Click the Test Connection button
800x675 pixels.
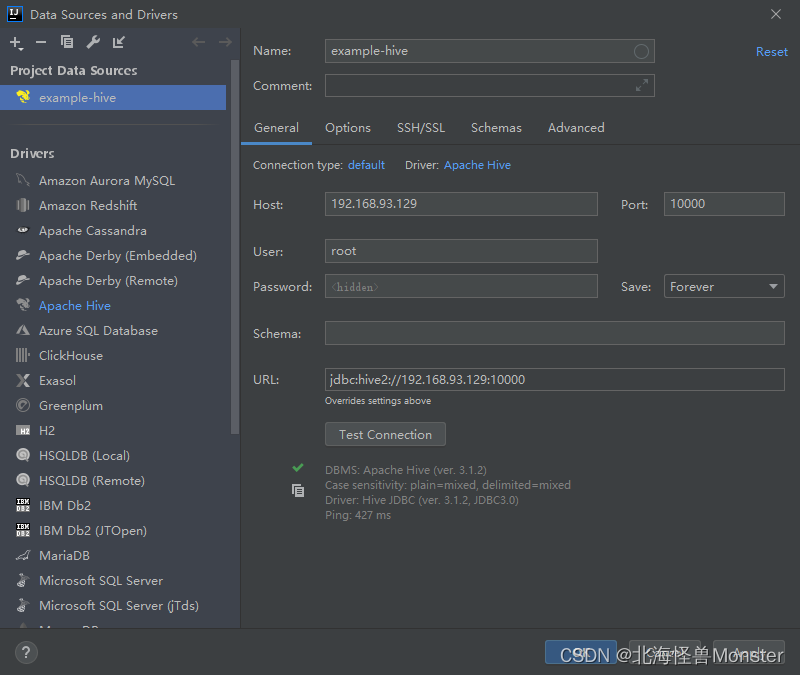[x=385, y=434]
